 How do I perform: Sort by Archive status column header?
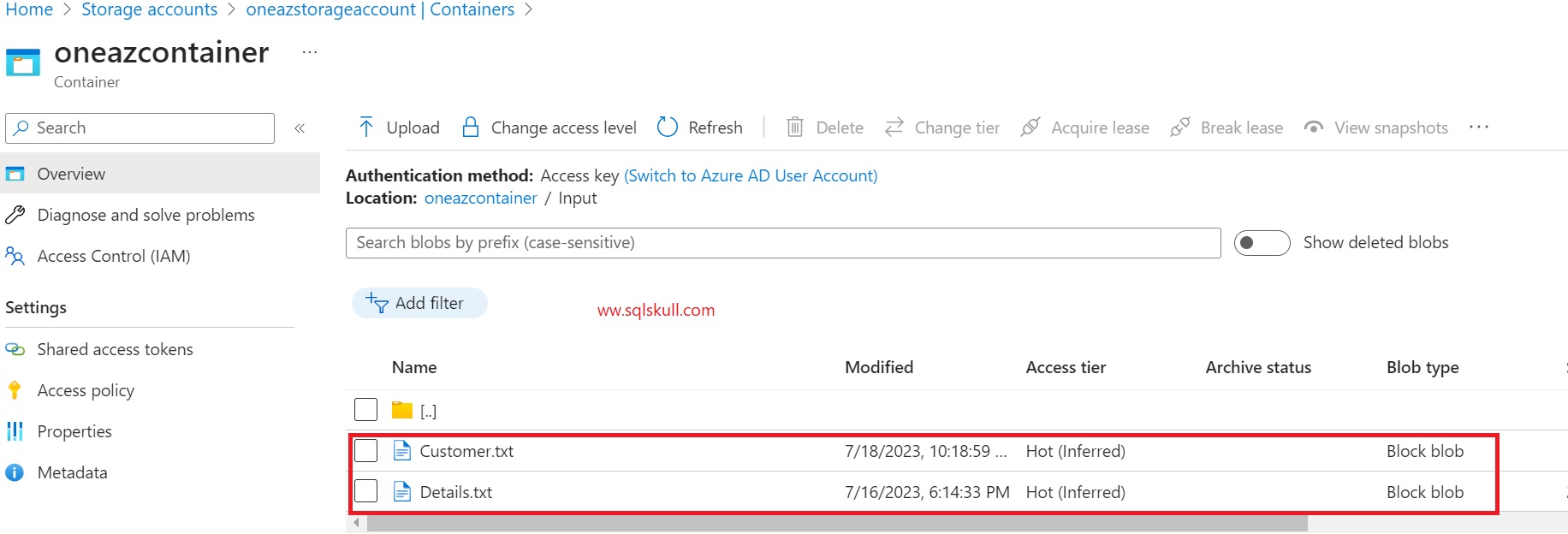coord(1258,367)
